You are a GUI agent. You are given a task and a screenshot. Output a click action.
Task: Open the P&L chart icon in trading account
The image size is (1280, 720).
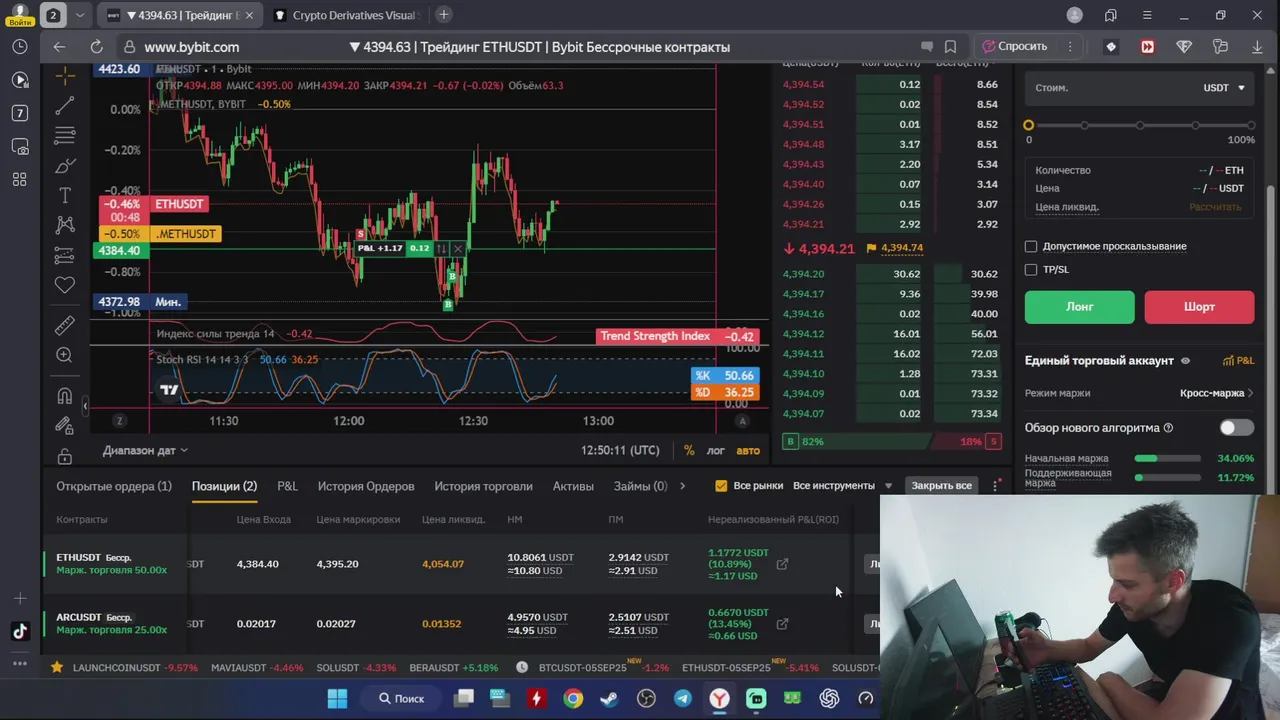[1238, 360]
